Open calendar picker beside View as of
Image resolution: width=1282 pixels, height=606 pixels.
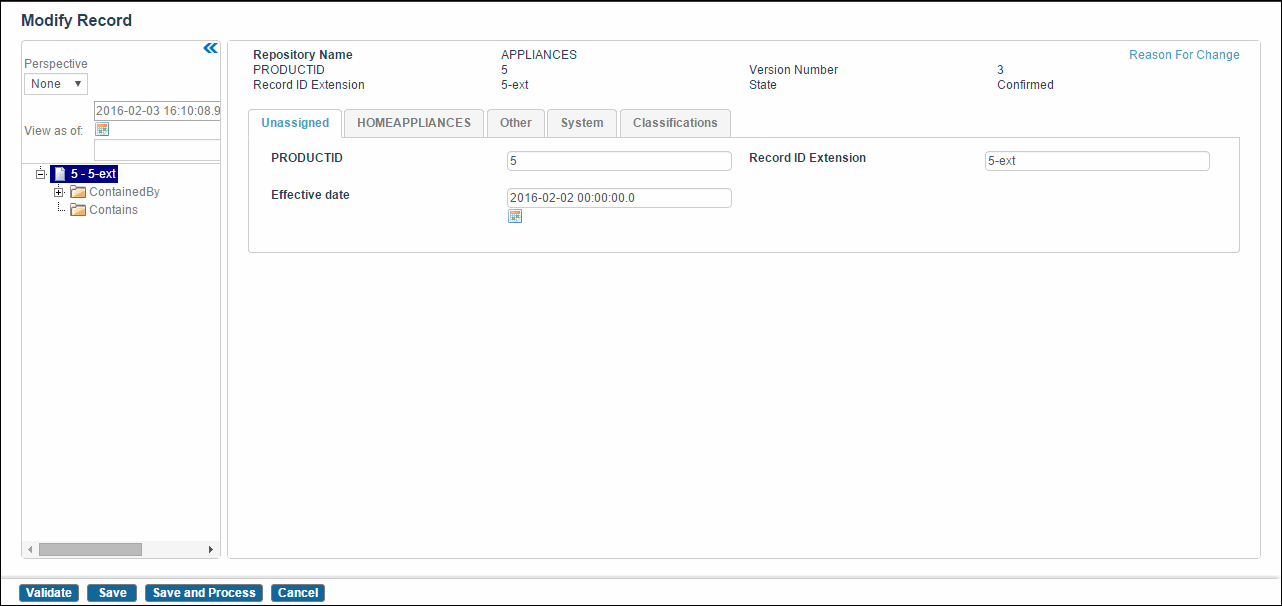[x=102, y=129]
